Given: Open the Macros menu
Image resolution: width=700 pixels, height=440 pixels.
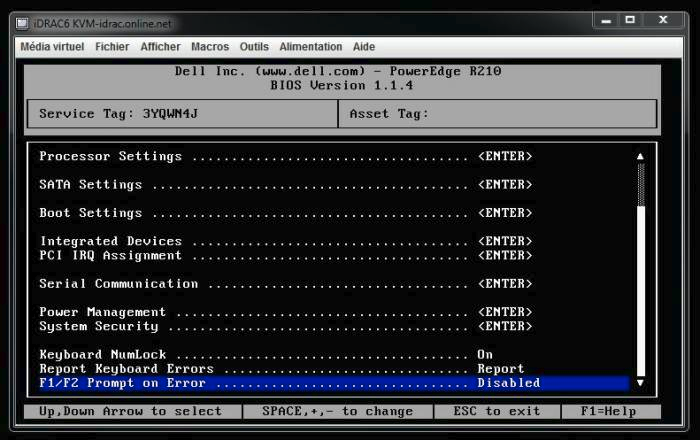Looking at the screenshot, I should [x=210, y=47].
